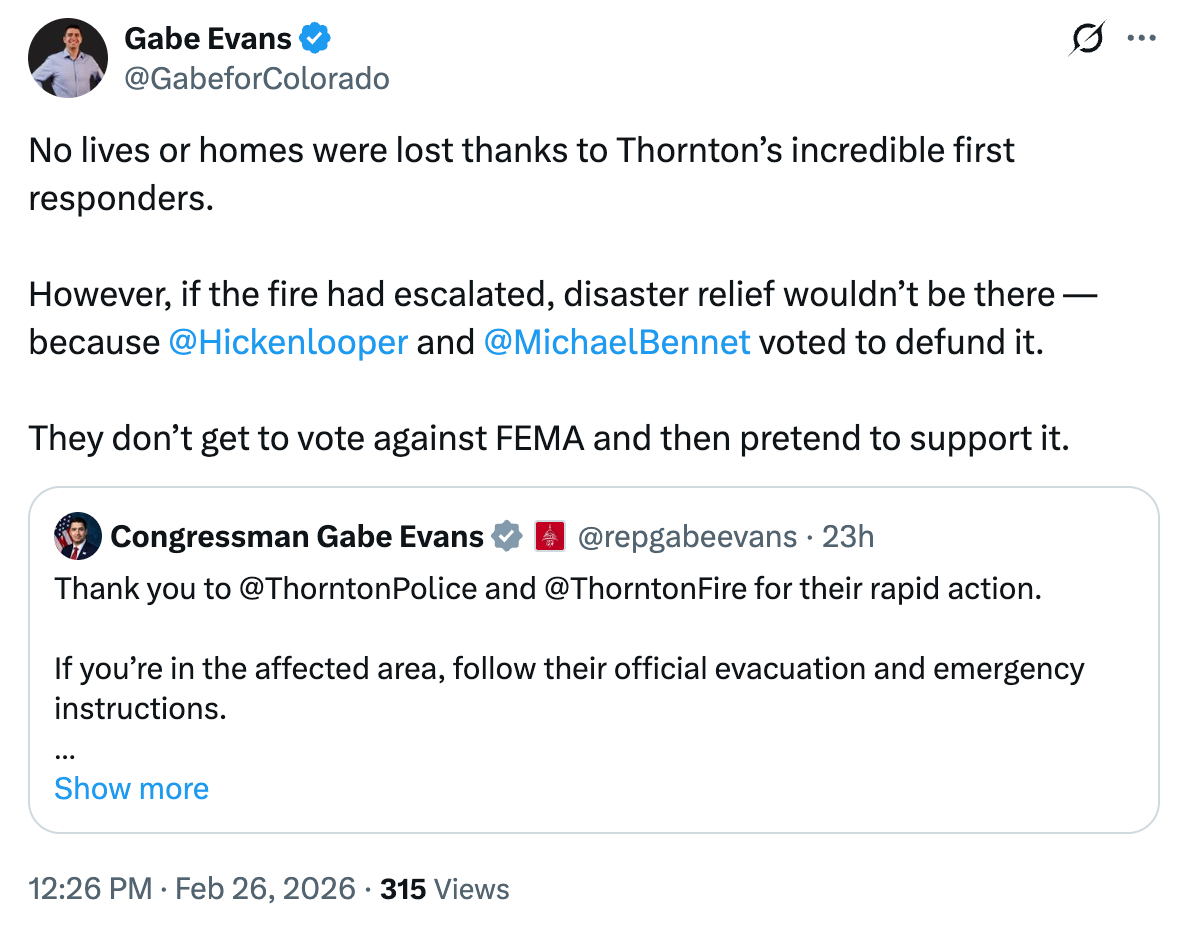Click the 12:26 PM Feb 26, 2026 timestamp
The width and height of the screenshot is (1188, 942).
[x=192, y=889]
